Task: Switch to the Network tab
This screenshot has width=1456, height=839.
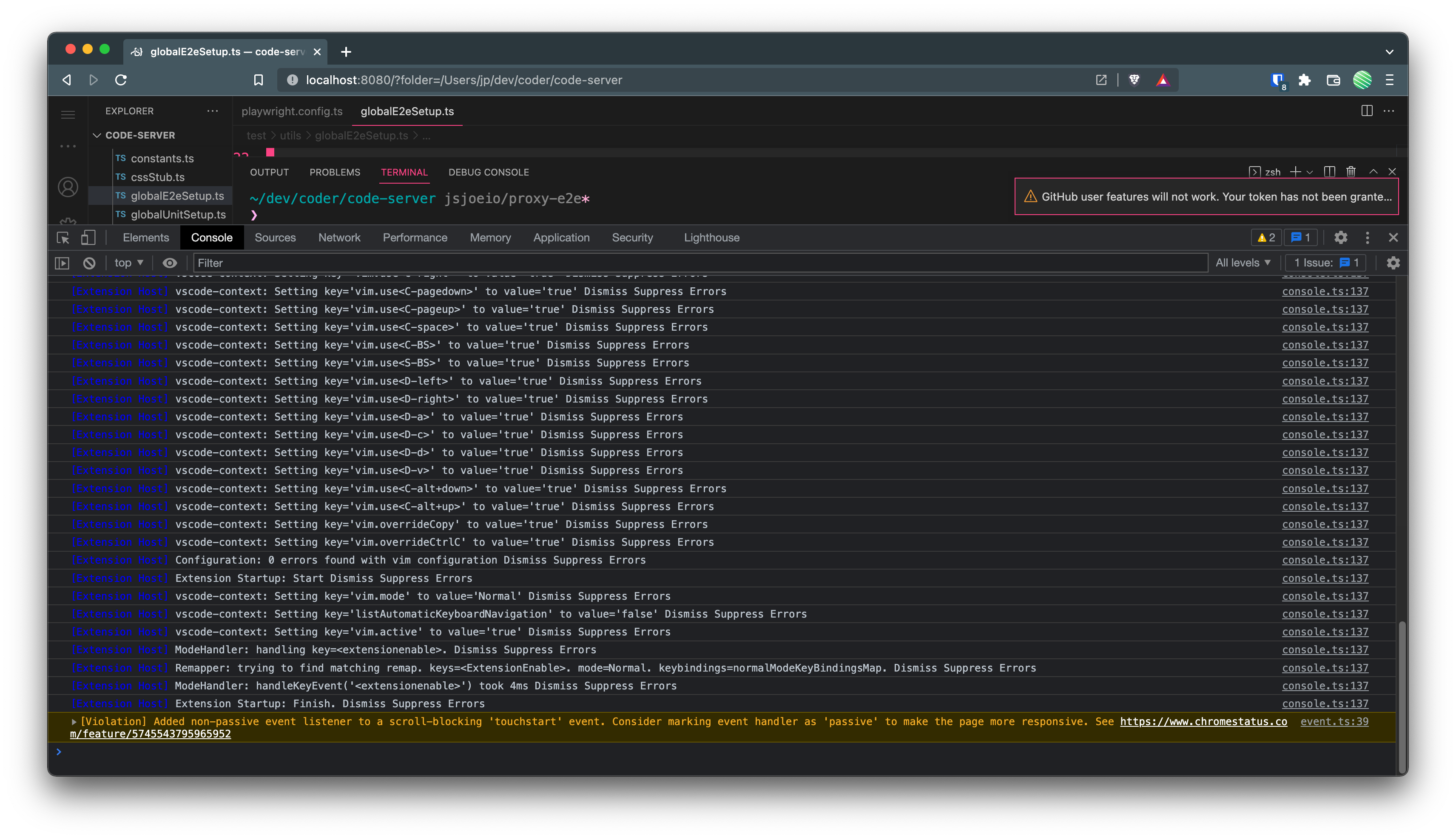Action: (x=339, y=238)
